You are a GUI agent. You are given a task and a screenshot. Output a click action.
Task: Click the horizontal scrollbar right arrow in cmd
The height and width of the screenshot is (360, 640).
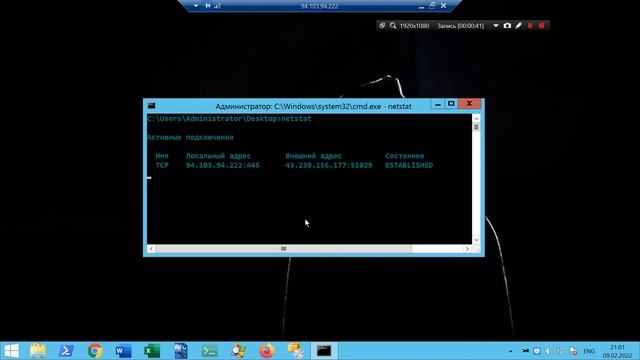click(x=467, y=249)
